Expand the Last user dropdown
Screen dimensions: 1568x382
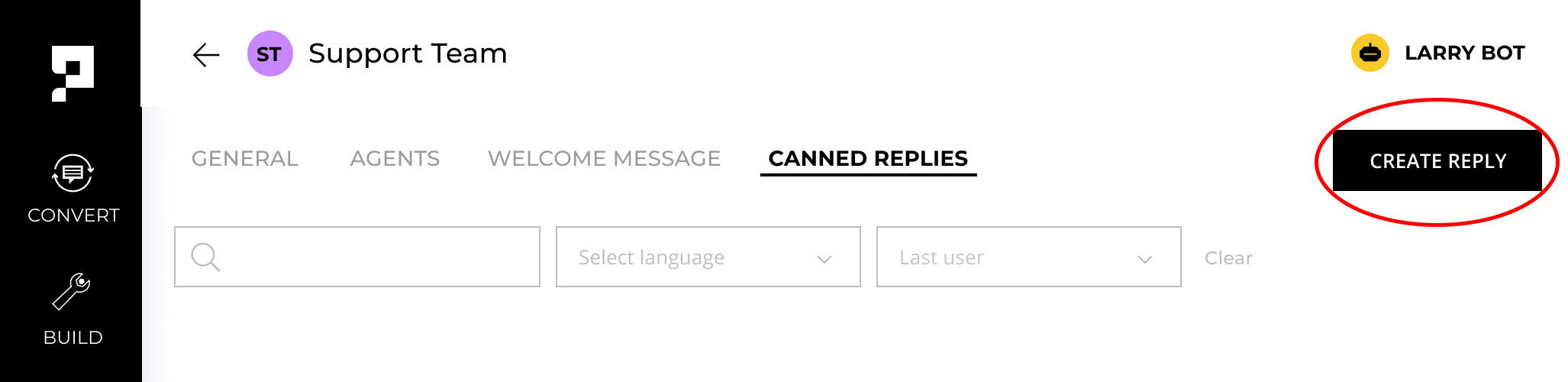coord(1028,257)
